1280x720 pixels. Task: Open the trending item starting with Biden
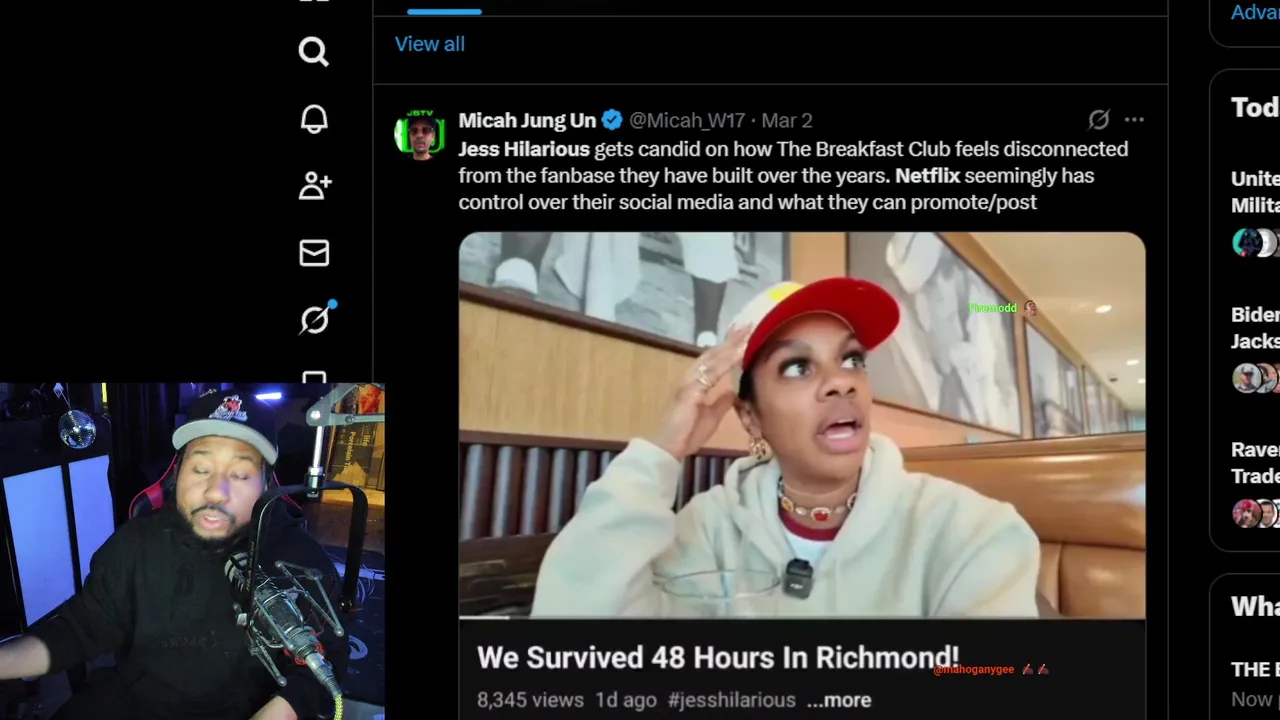click(1255, 328)
